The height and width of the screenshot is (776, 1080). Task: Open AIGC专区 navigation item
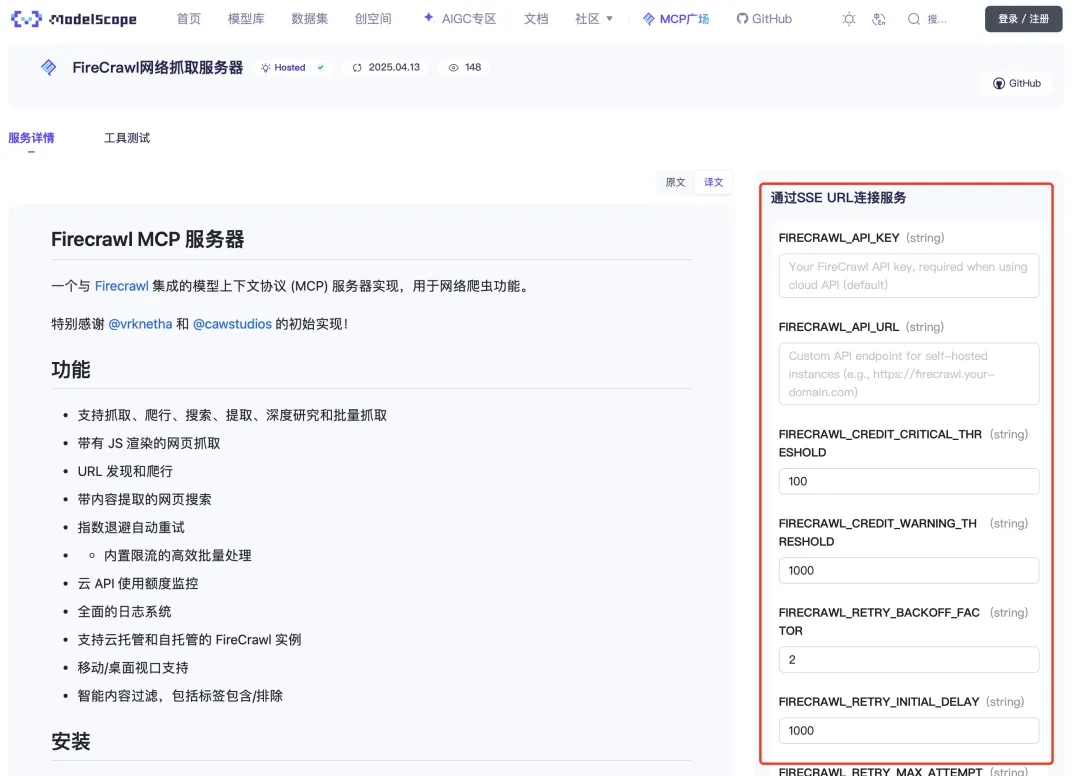(x=459, y=19)
